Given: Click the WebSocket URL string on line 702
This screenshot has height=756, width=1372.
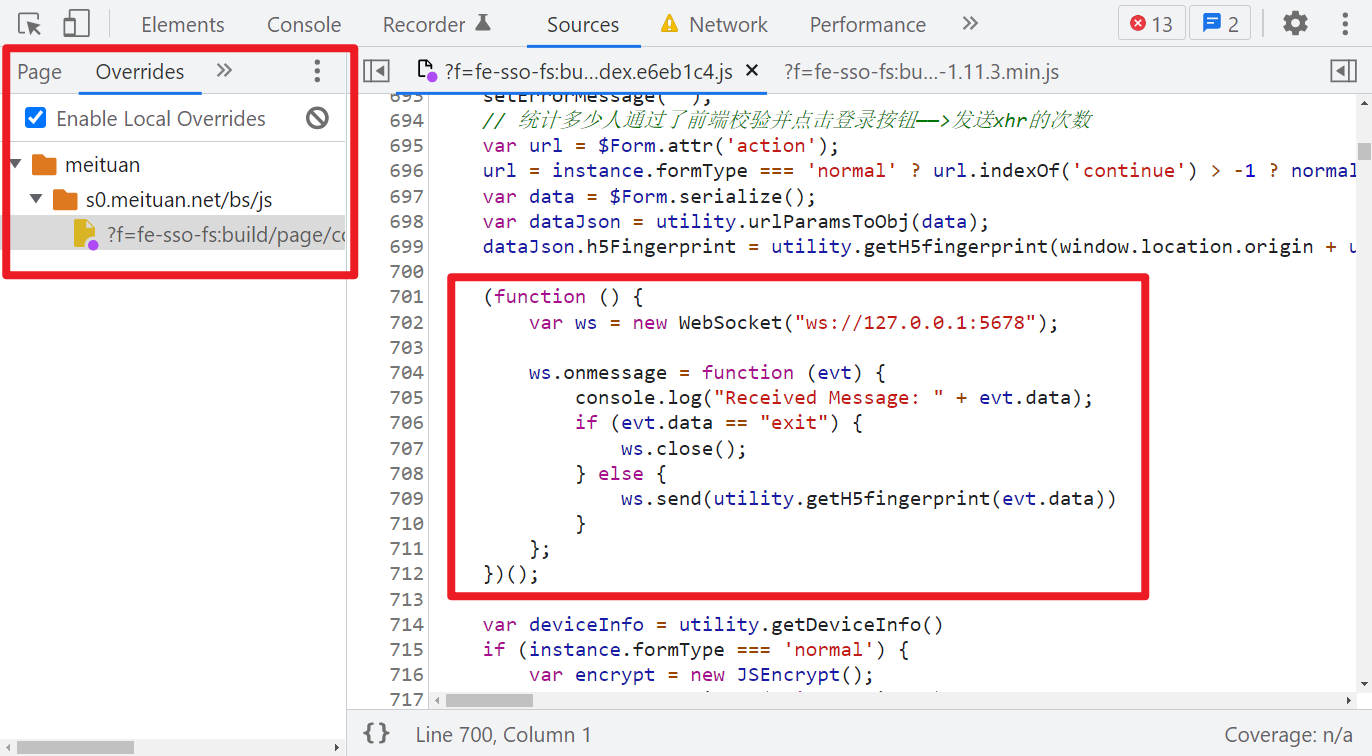Looking at the screenshot, I should [x=917, y=322].
